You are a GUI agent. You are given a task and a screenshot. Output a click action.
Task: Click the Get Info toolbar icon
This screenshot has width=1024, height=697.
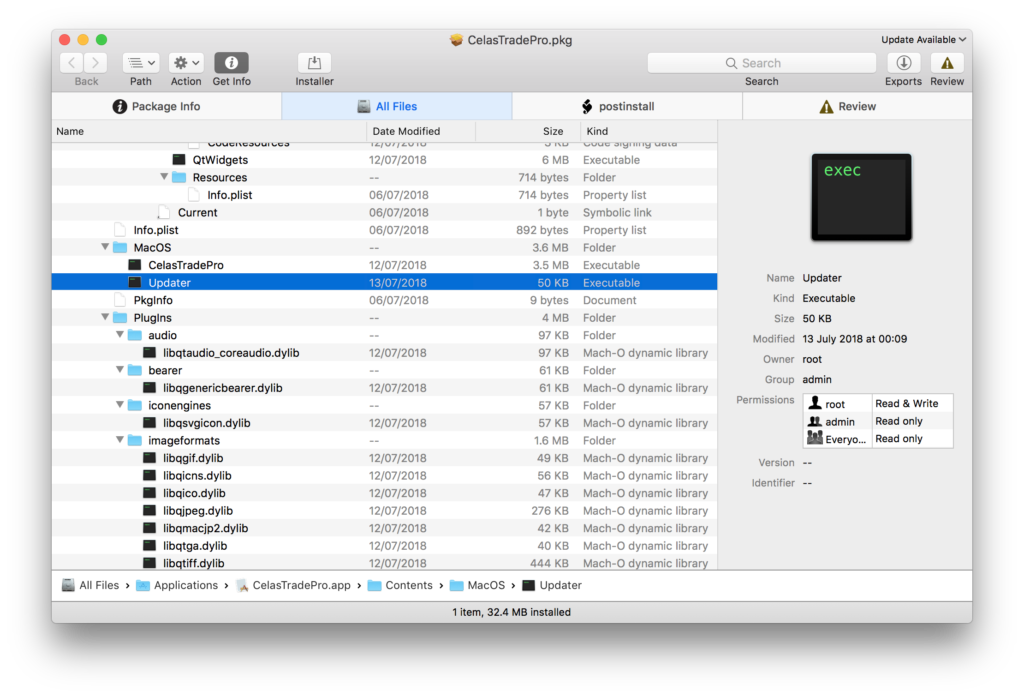(x=231, y=63)
